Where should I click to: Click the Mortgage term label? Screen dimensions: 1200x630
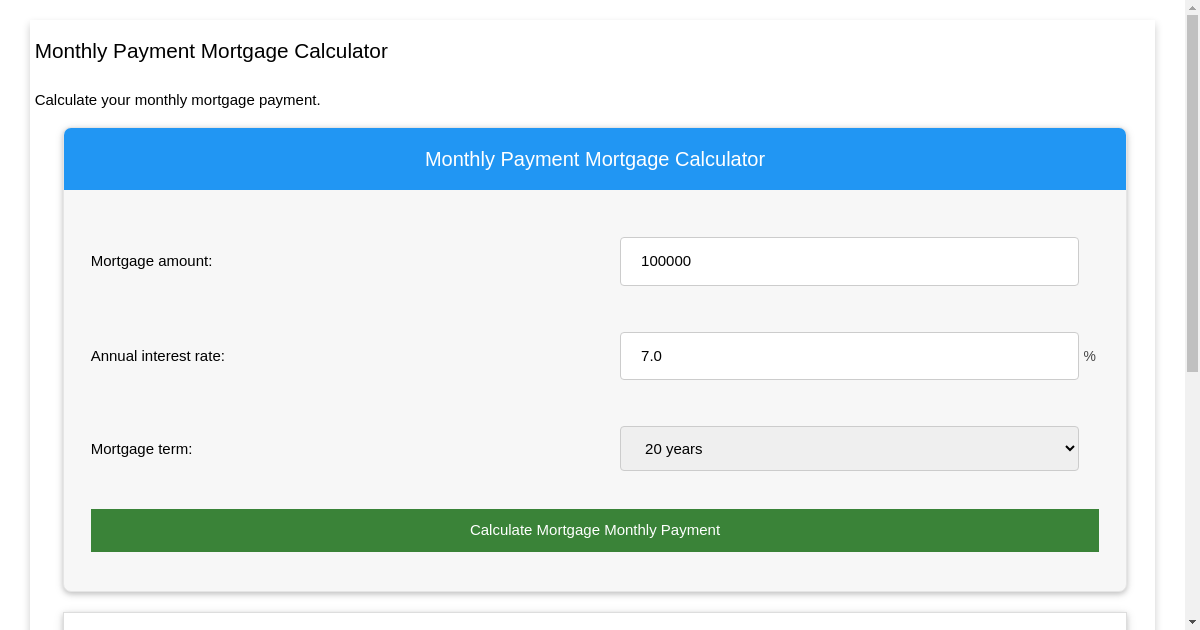(x=141, y=448)
